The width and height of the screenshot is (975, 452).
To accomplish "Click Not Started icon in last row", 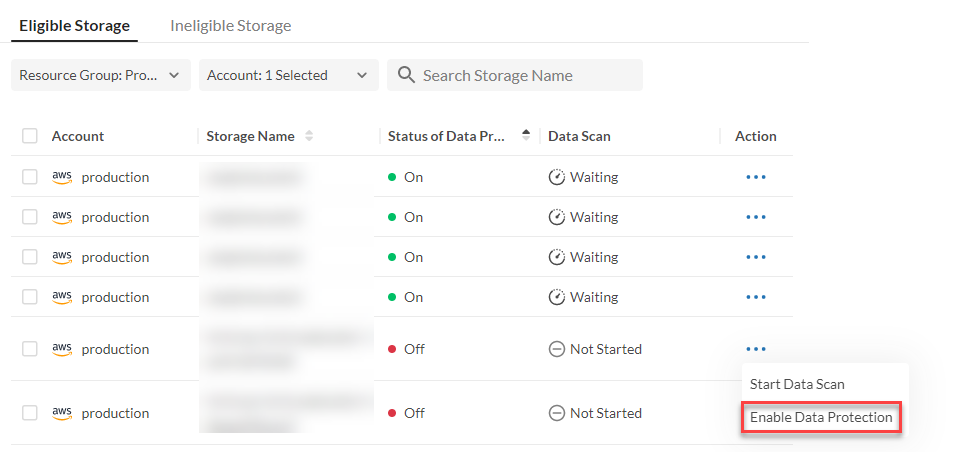I will click(x=557, y=413).
